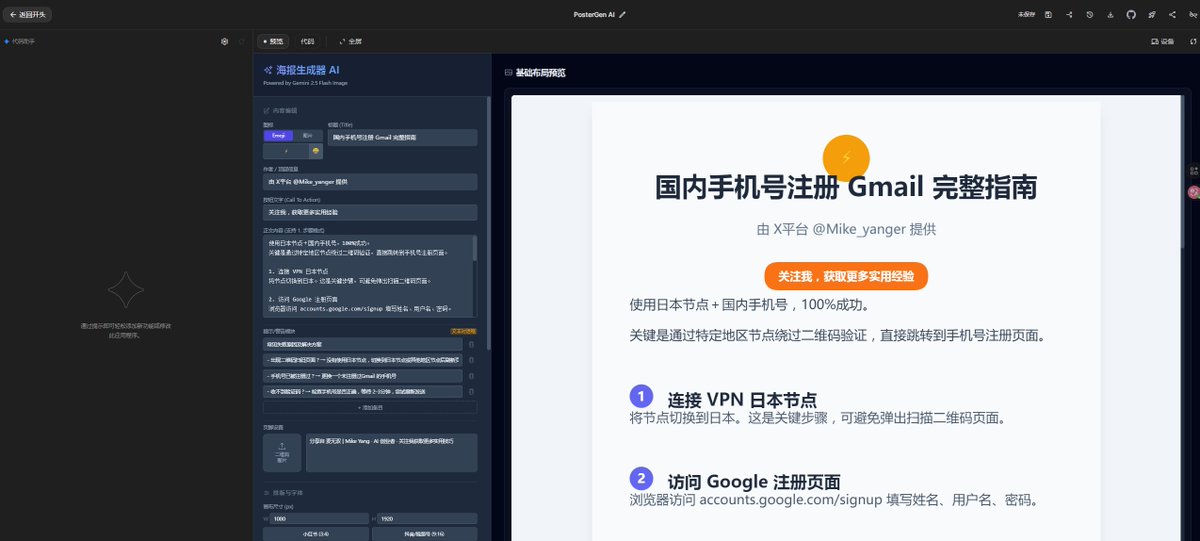Select the 图片 icon-type option

pos(307,135)
